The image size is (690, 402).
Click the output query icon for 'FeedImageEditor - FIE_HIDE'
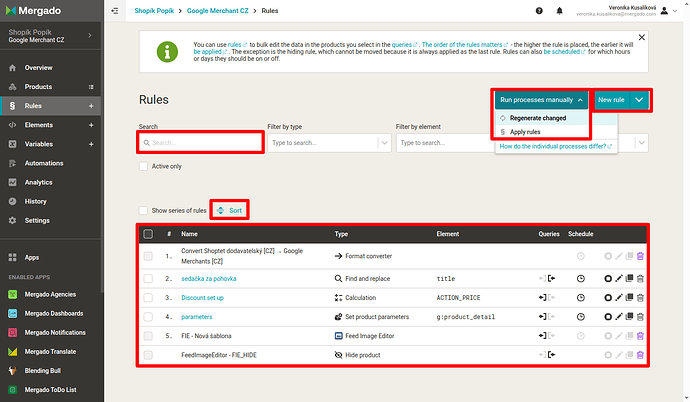point(551,355)
